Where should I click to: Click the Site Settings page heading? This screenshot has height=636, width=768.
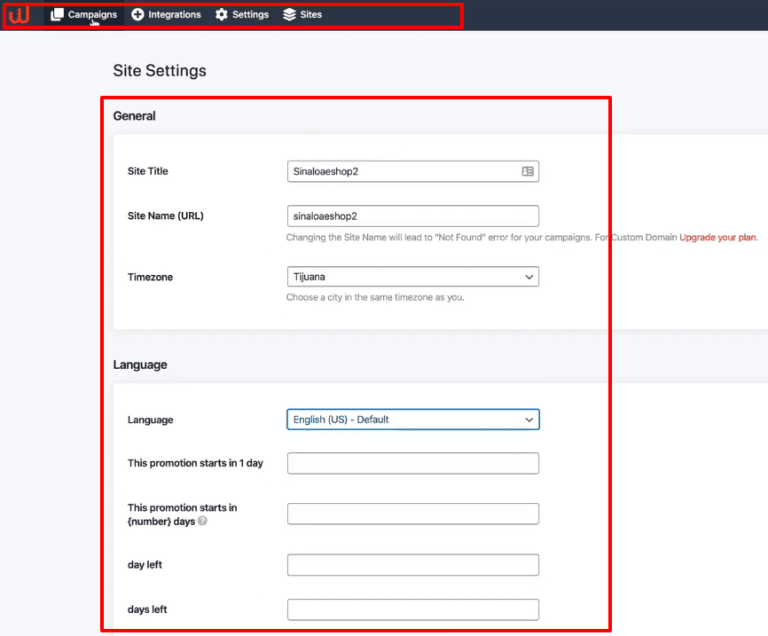pyautogui.click(x=160, y=71)
